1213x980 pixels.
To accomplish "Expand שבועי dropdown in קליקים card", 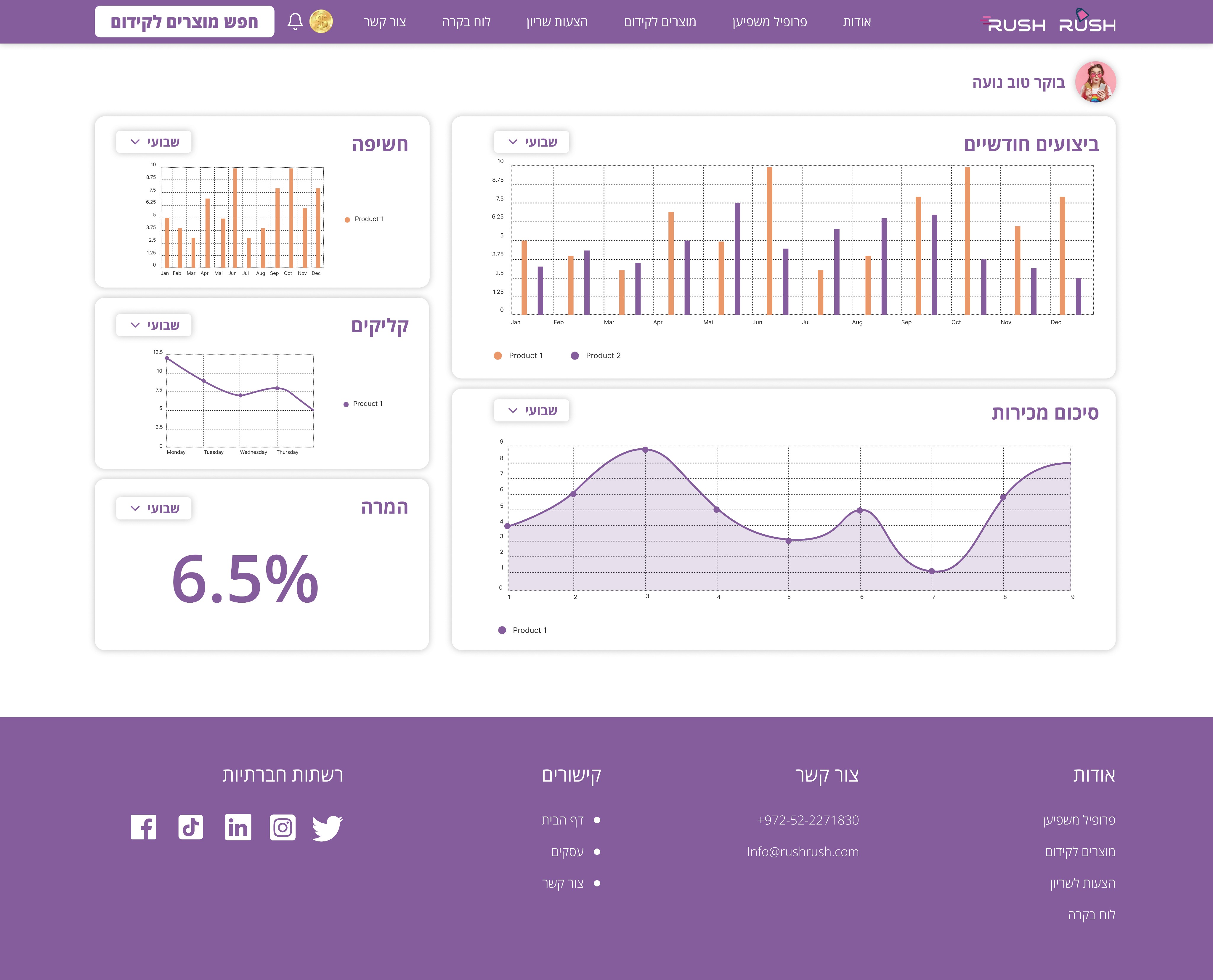I will pyautogui.click(x=154, y=325).
